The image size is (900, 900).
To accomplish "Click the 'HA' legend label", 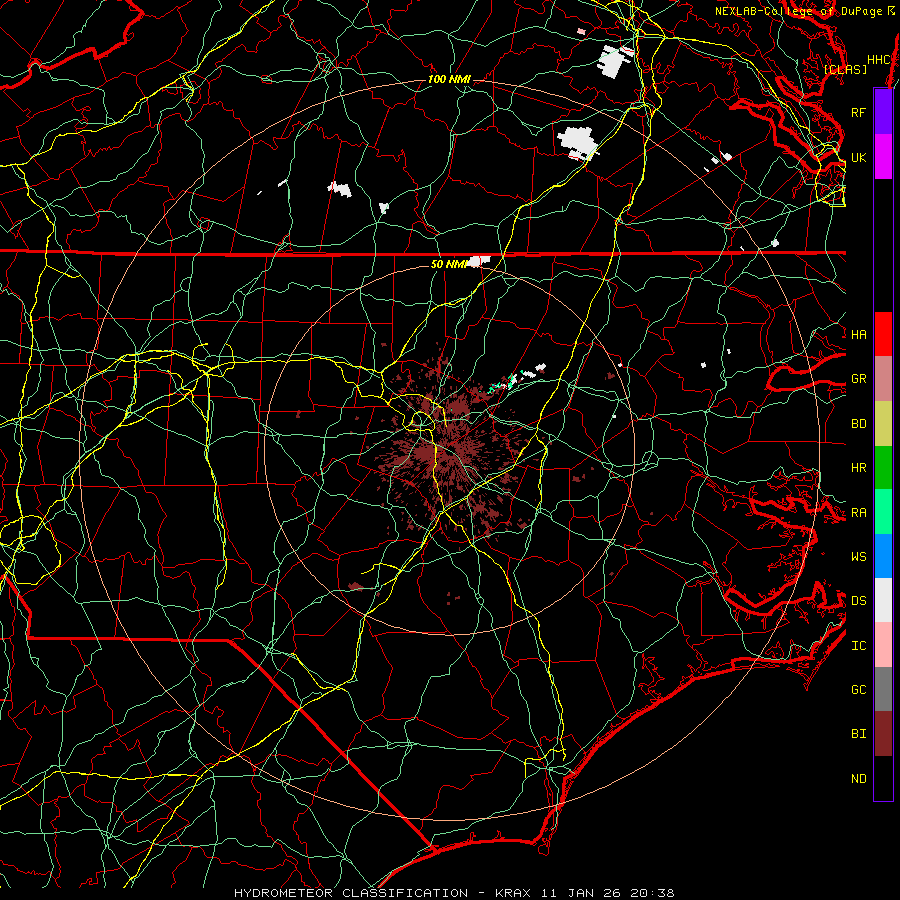I will tap(858, 334).
